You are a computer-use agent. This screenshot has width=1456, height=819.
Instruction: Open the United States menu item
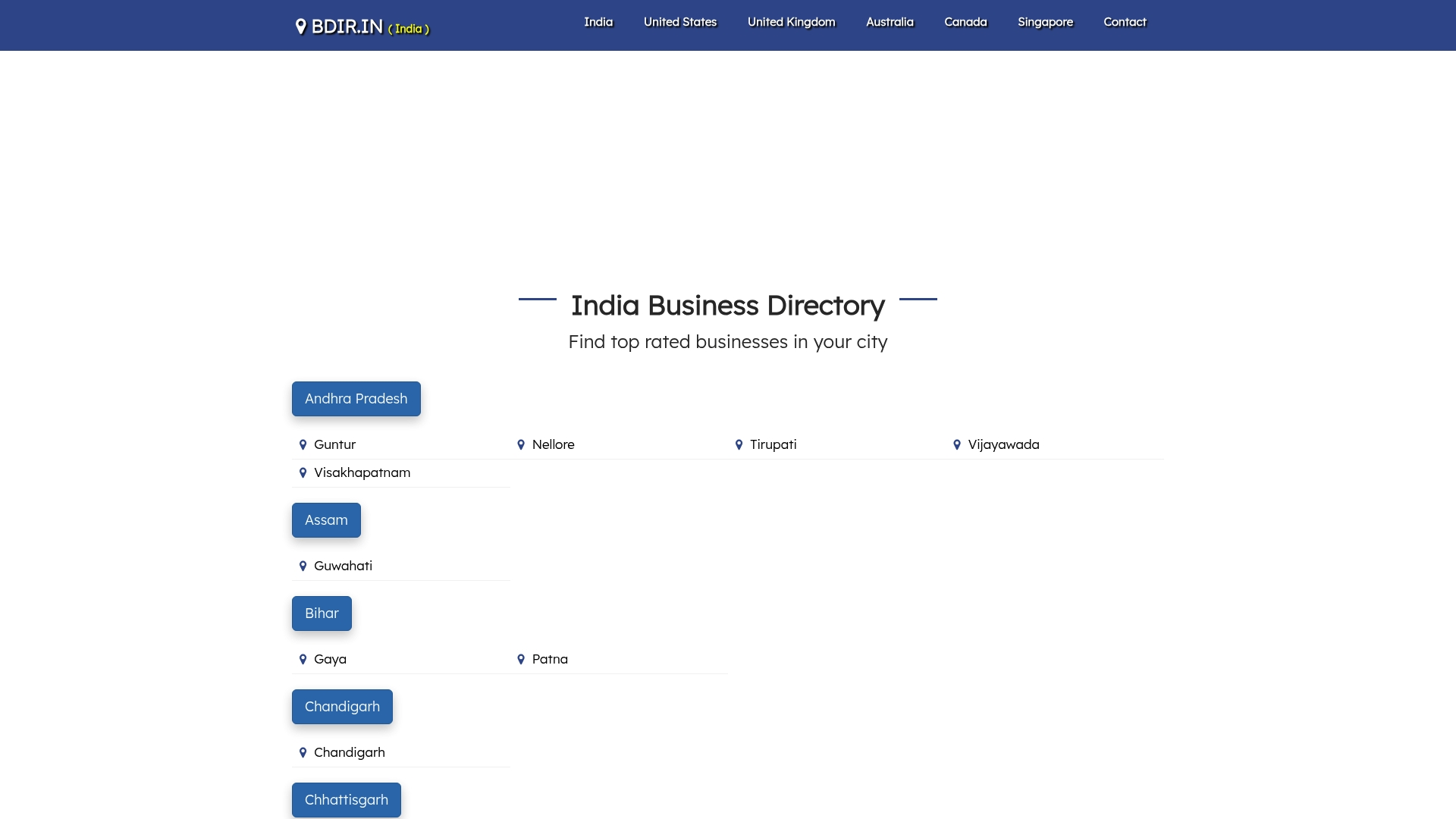pos(679,22)
